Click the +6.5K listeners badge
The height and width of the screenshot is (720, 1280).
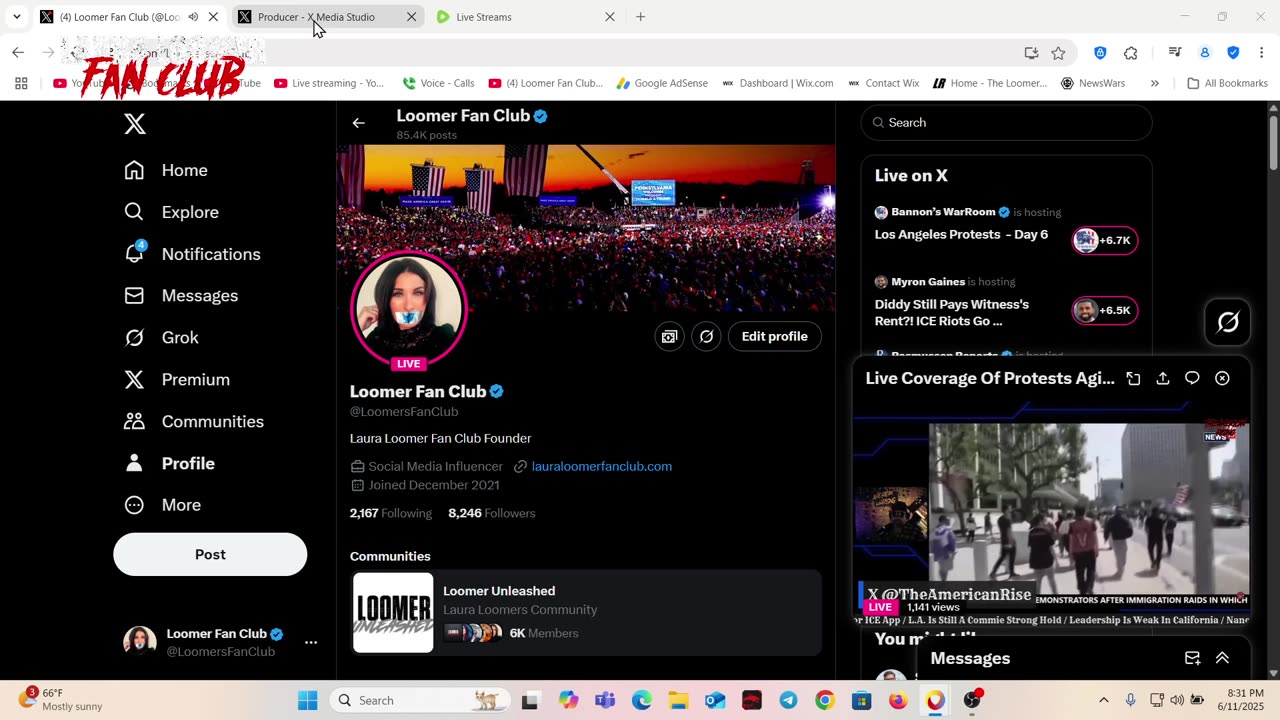[x=1105, y=310]
